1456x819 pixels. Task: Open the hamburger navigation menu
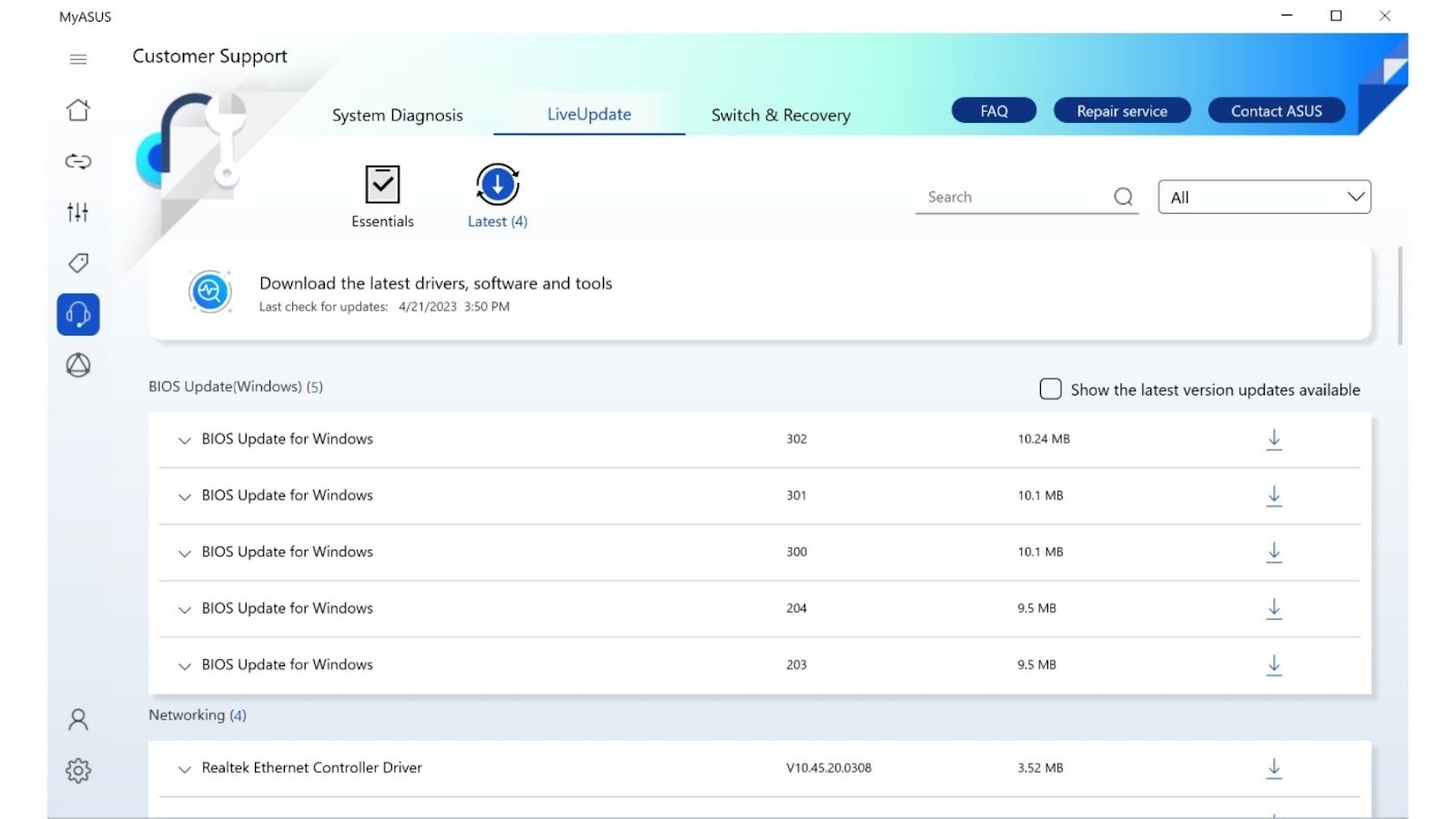pos(78,59)
